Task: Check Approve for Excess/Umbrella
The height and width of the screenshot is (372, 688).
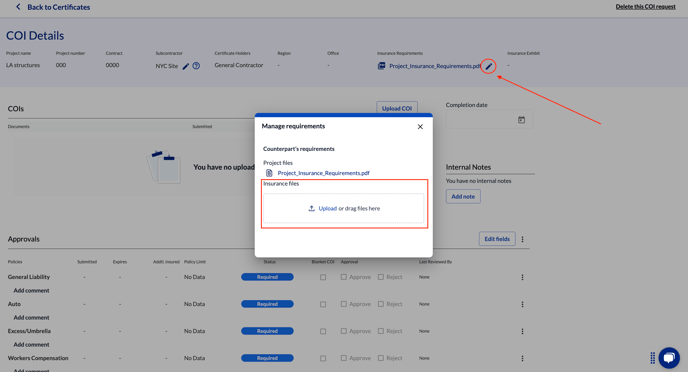Action: coord(344,331)
